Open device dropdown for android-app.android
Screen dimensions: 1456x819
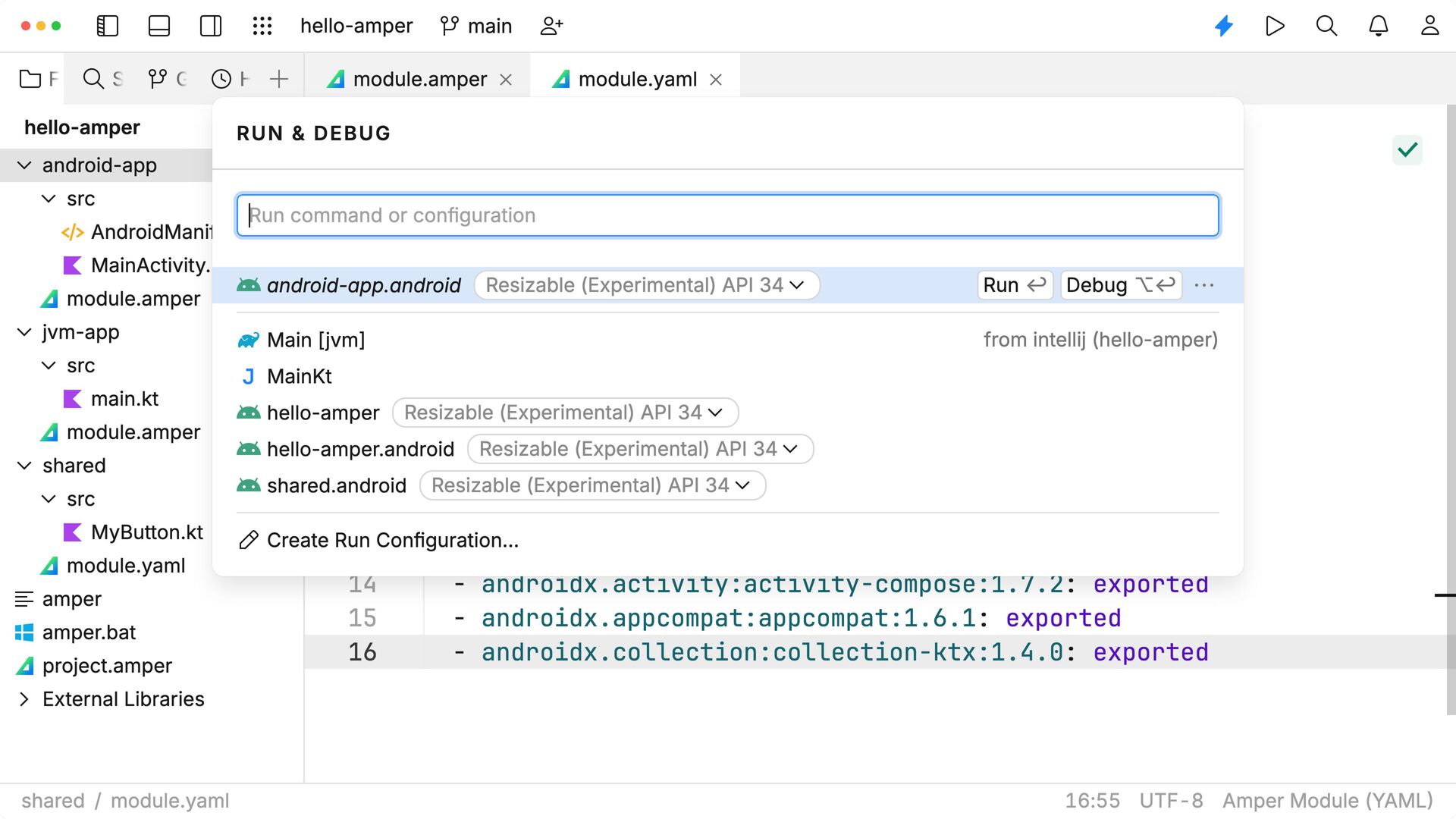point(647,285)
